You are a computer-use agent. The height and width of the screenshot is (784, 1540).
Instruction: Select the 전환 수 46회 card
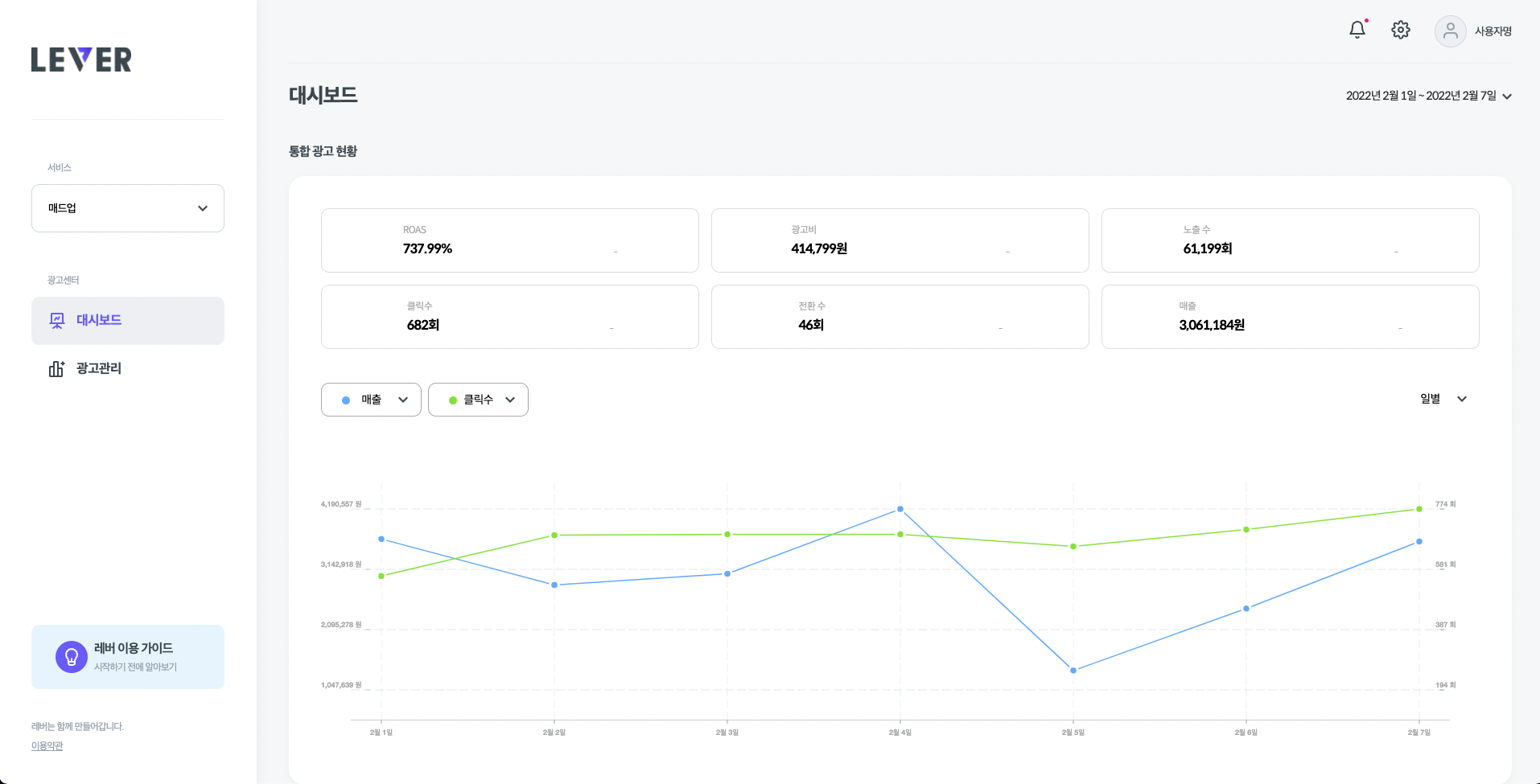(900, 317)
